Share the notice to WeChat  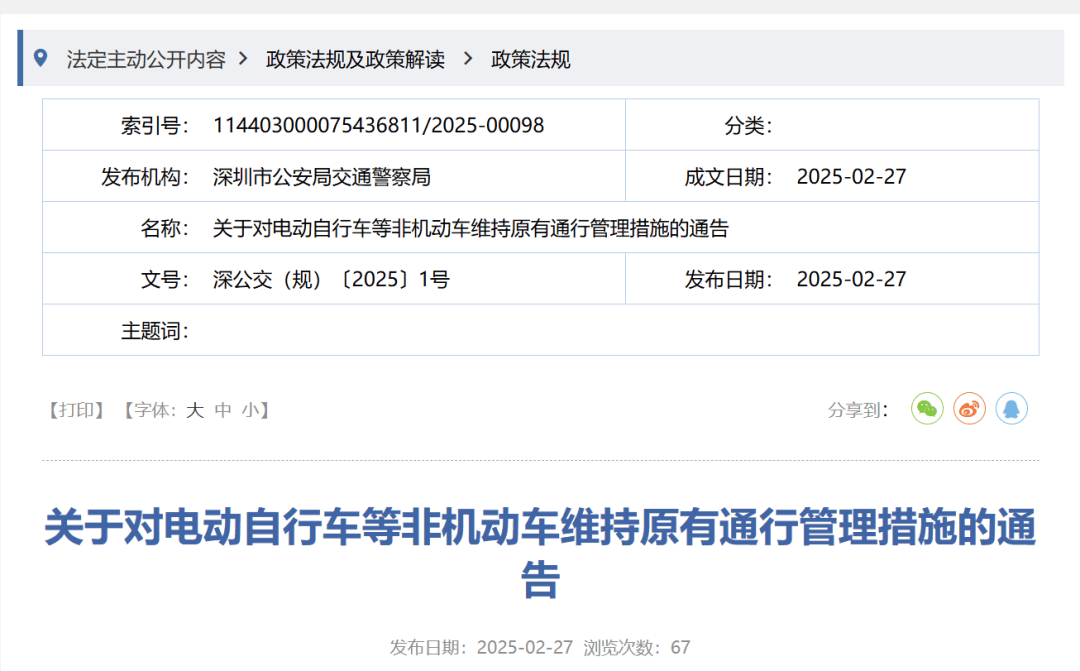coord(927,409)
